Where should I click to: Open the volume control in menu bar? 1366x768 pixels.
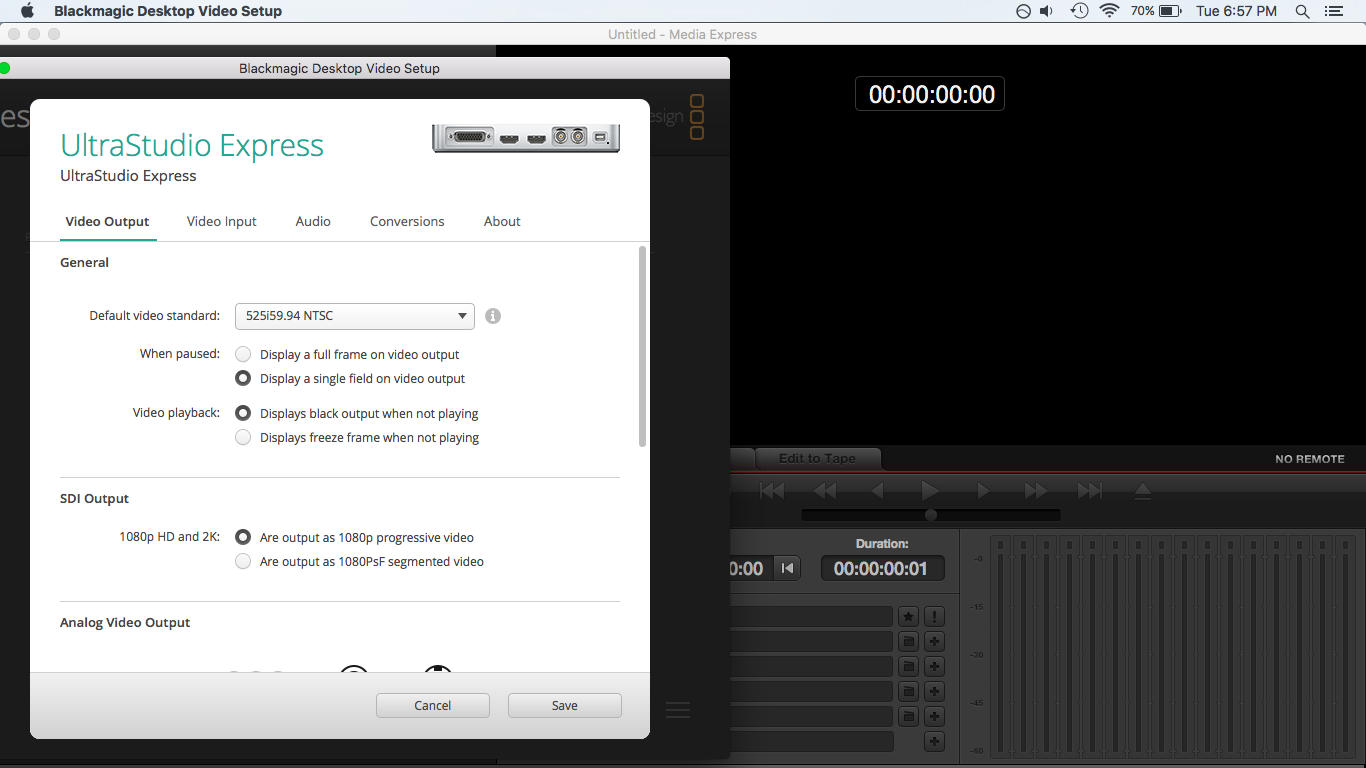(1047, 11)
